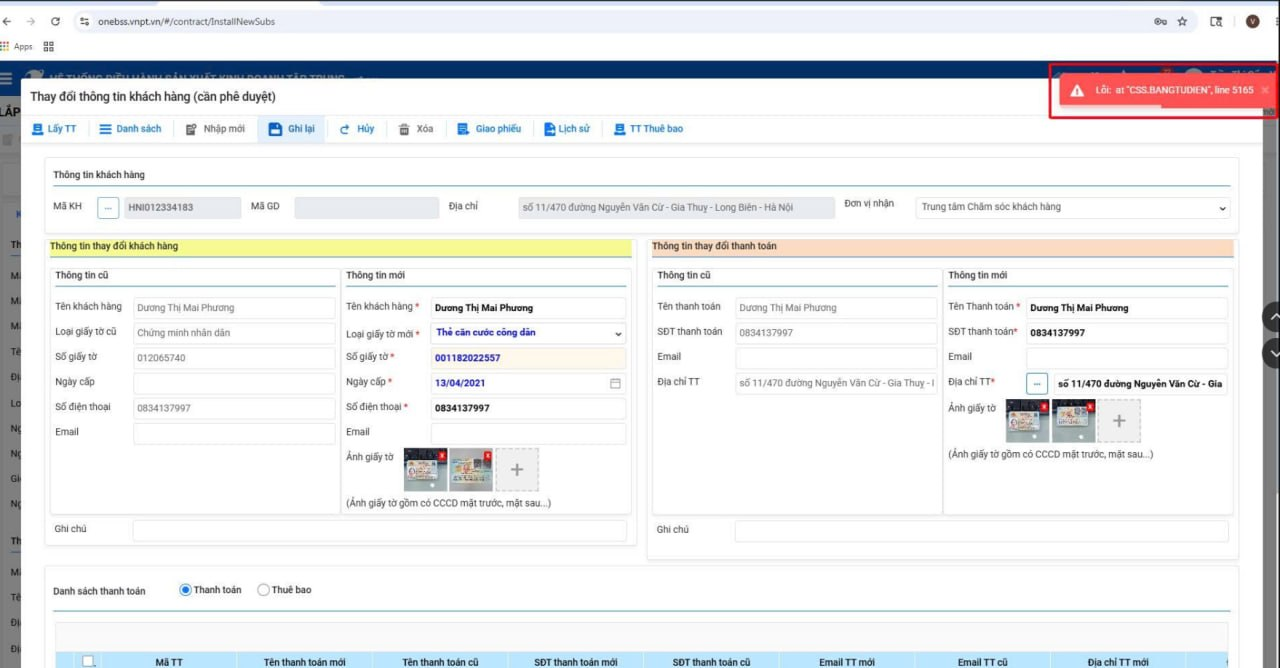Screen dimensions: 1280x668
Task: Open the Ngày cấp calendar picker
Action: 615,383
